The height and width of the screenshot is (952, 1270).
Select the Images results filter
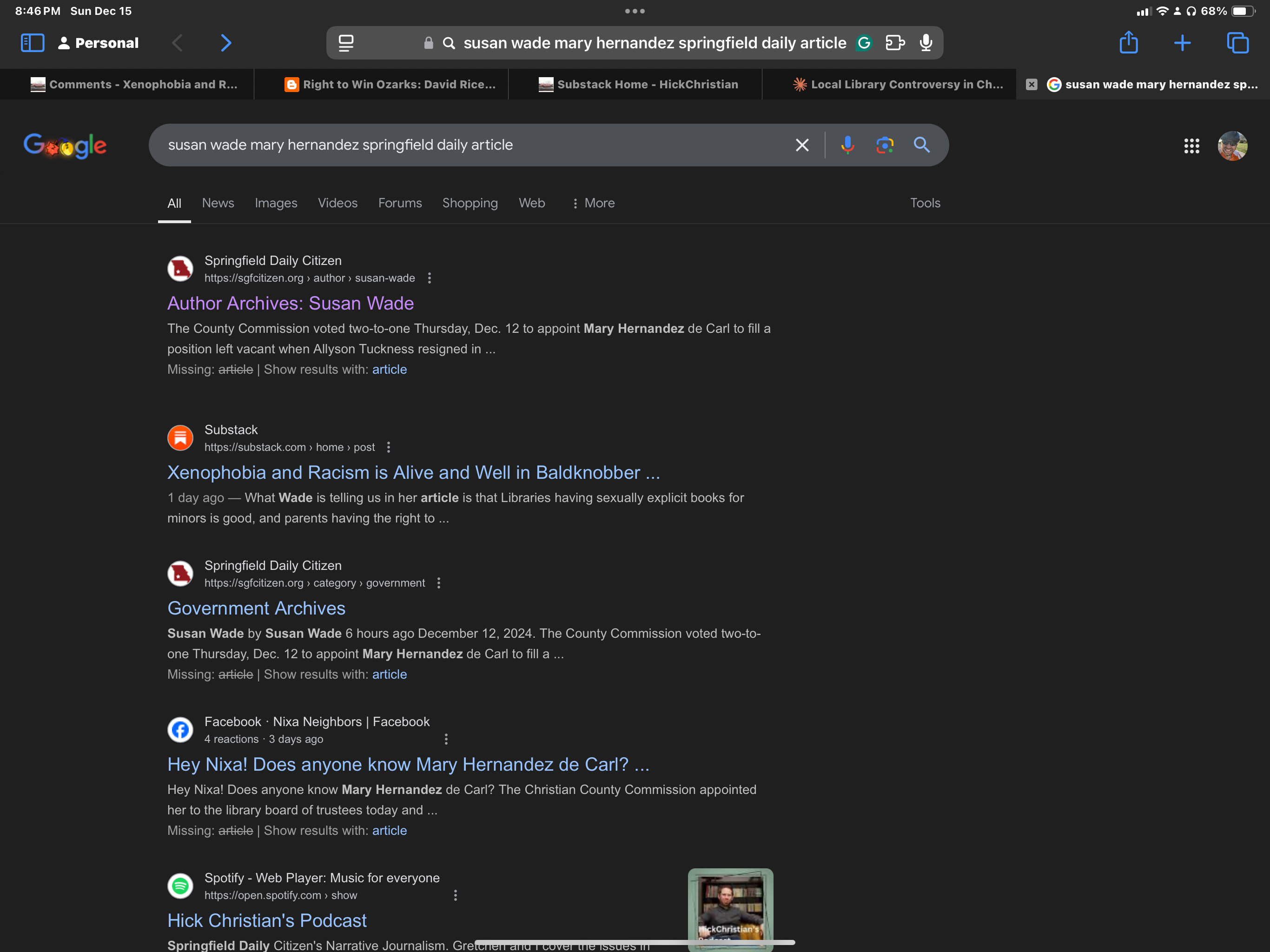[276, 203]
